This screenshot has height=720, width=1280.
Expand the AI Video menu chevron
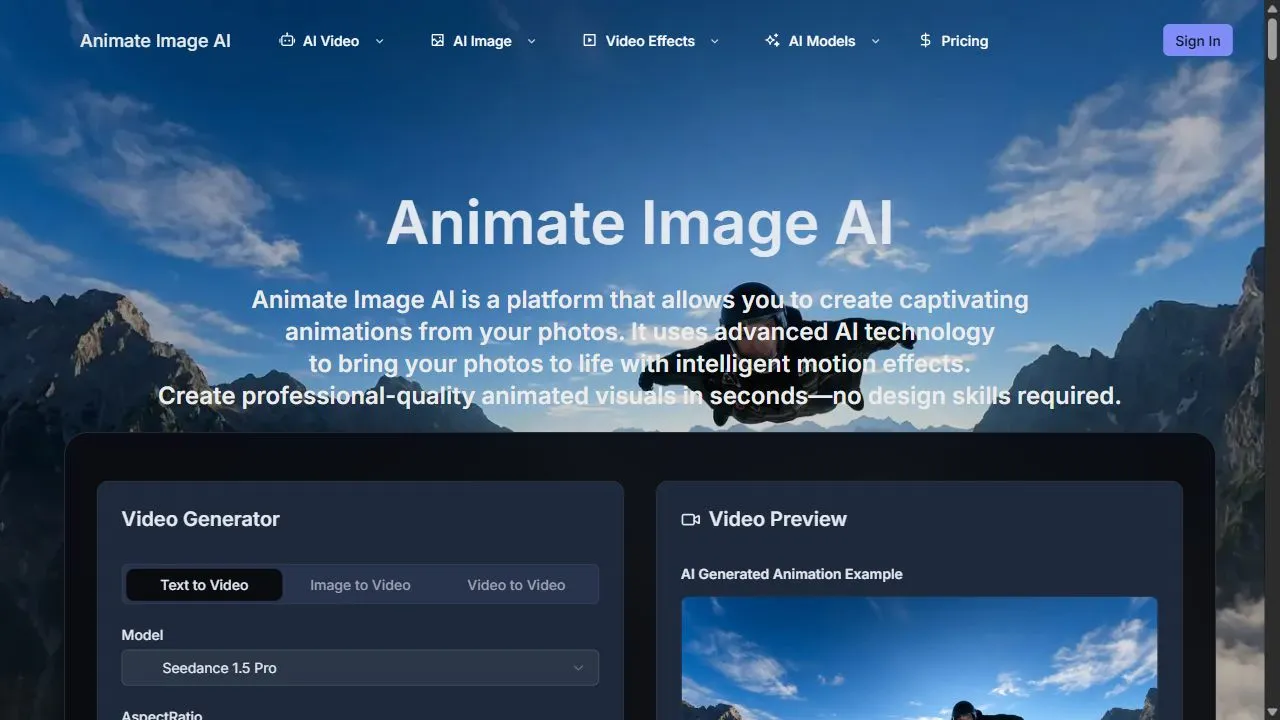point(379,41)
